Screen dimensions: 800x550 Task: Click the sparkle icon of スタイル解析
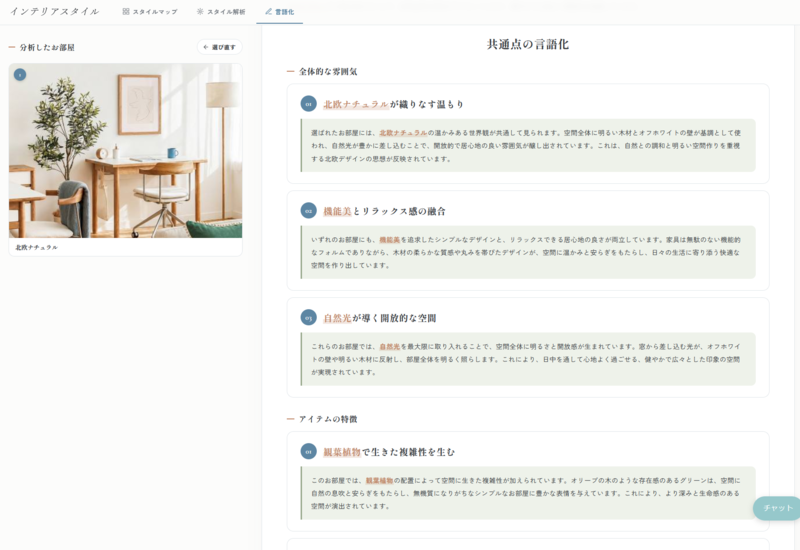tap(200, 11)
